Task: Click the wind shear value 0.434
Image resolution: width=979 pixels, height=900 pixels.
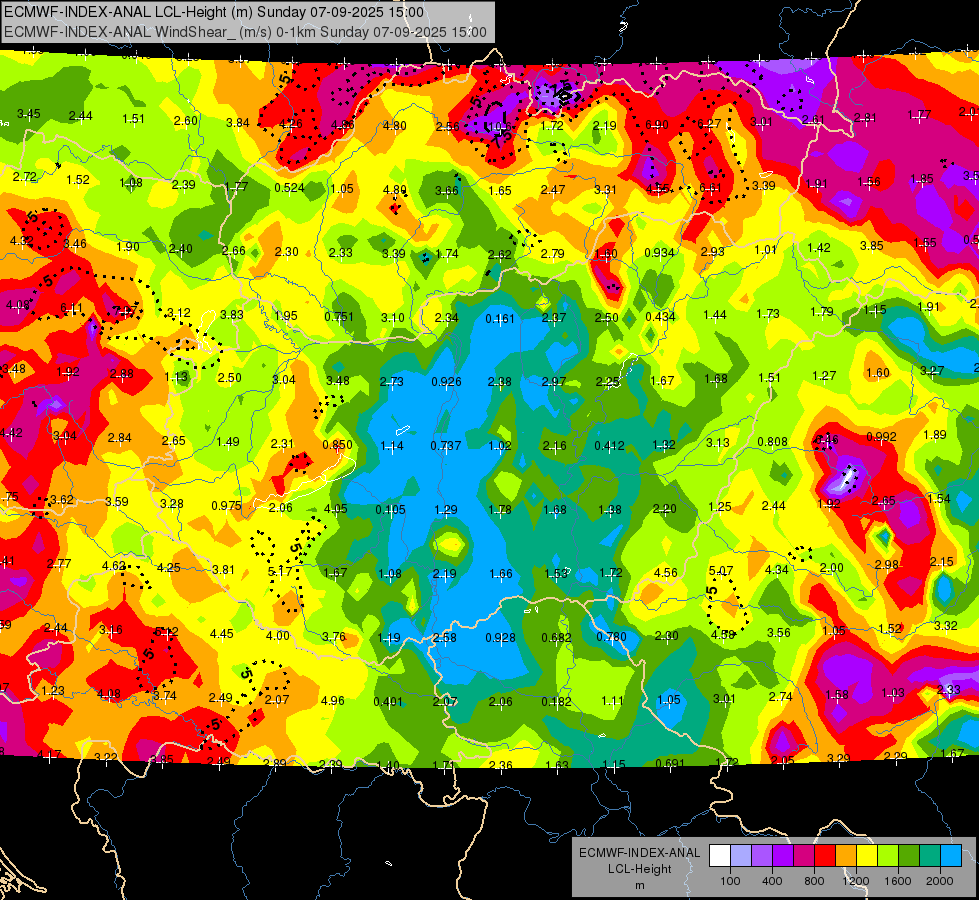Action: coord(661,317)
